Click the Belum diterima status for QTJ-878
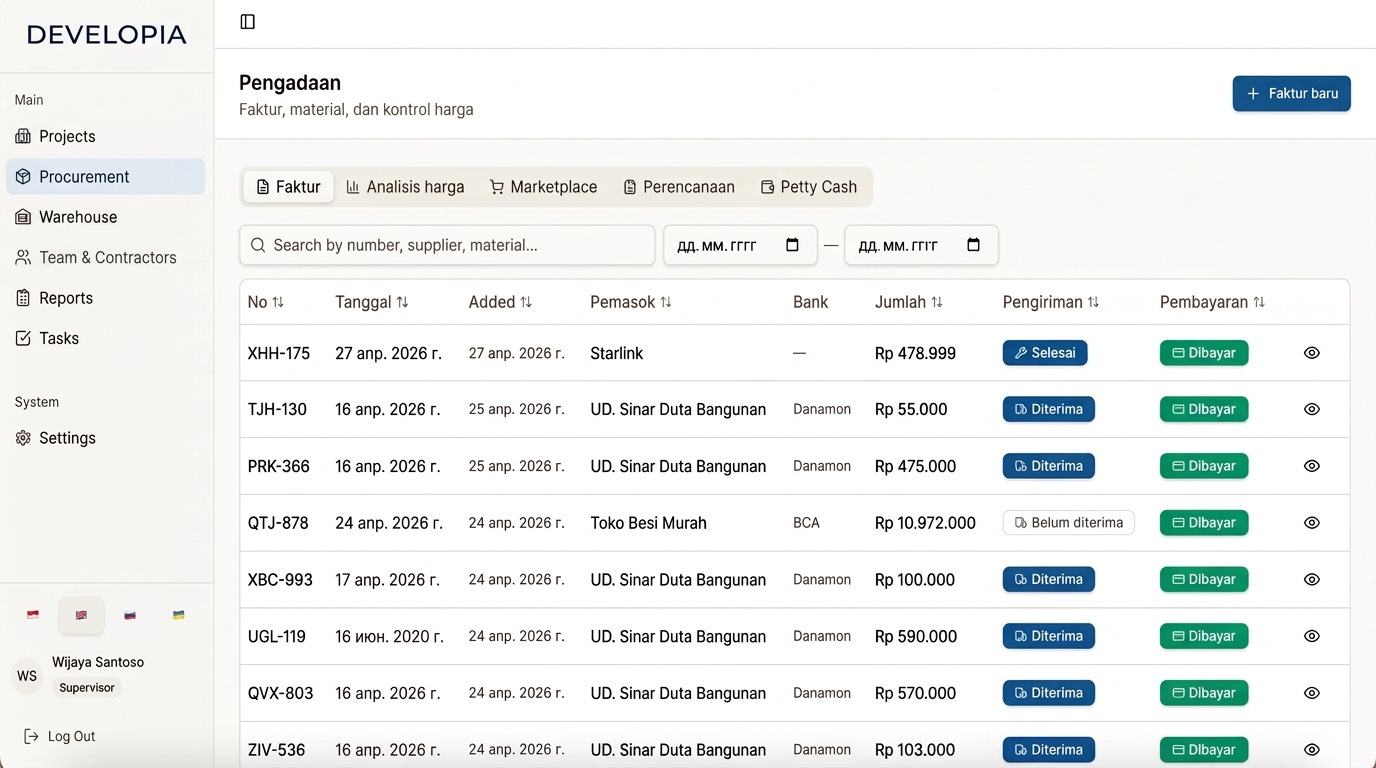1376x768 pixels. click(1069, 523)
